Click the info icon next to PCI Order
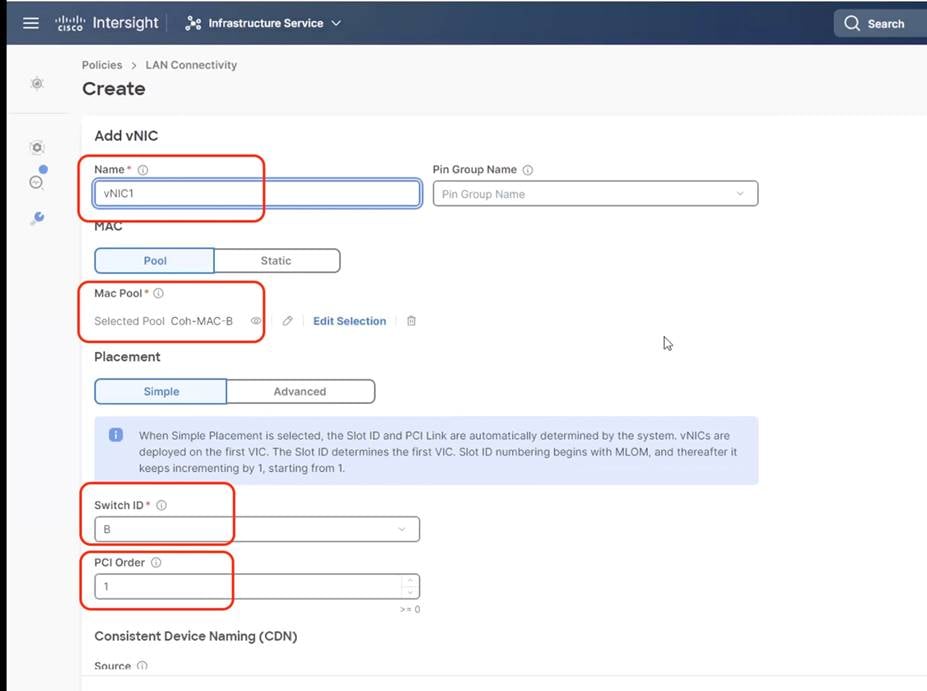 (x=156, y=562)
